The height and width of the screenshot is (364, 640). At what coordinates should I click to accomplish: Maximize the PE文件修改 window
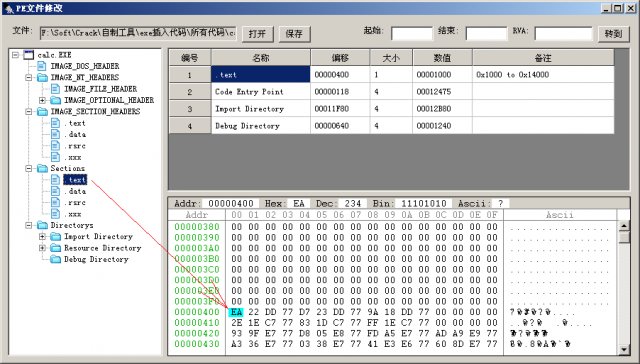[x=618, y=8]
